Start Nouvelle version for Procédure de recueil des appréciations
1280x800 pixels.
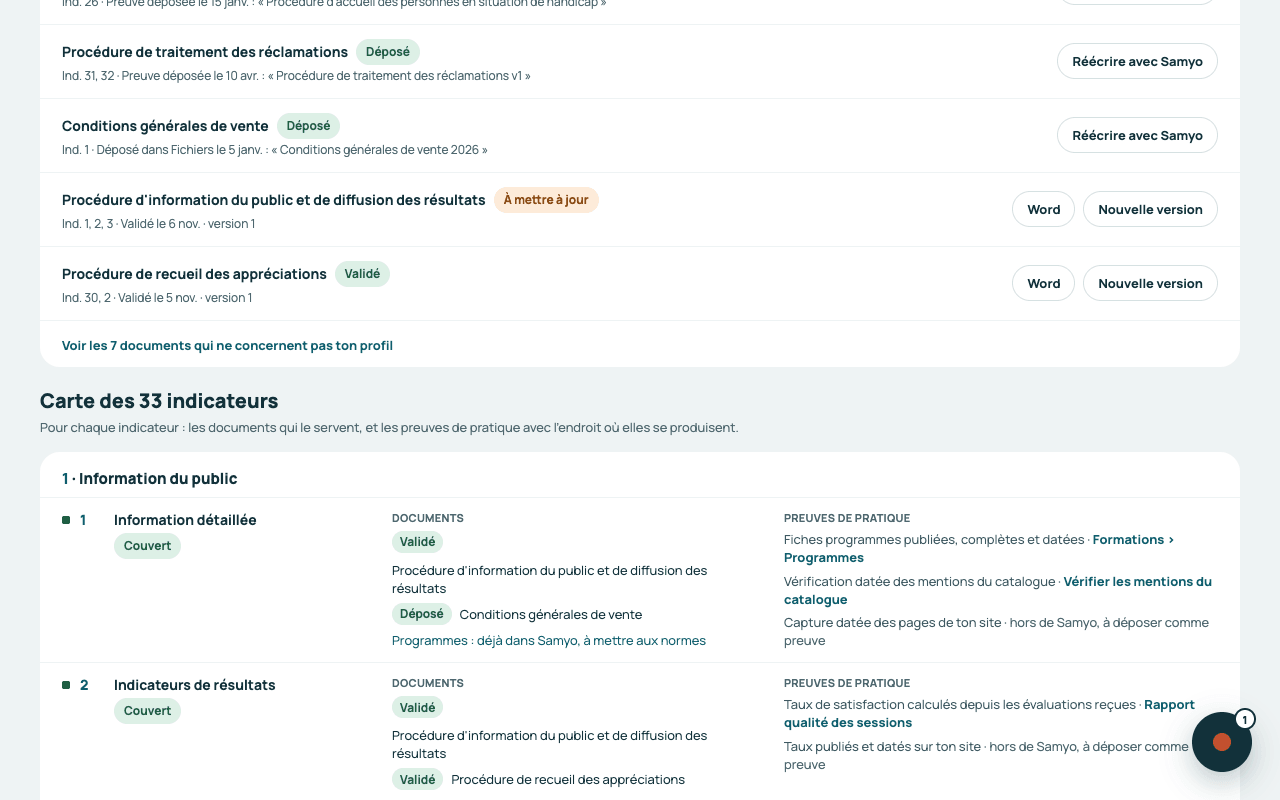tap(1150, 283)
